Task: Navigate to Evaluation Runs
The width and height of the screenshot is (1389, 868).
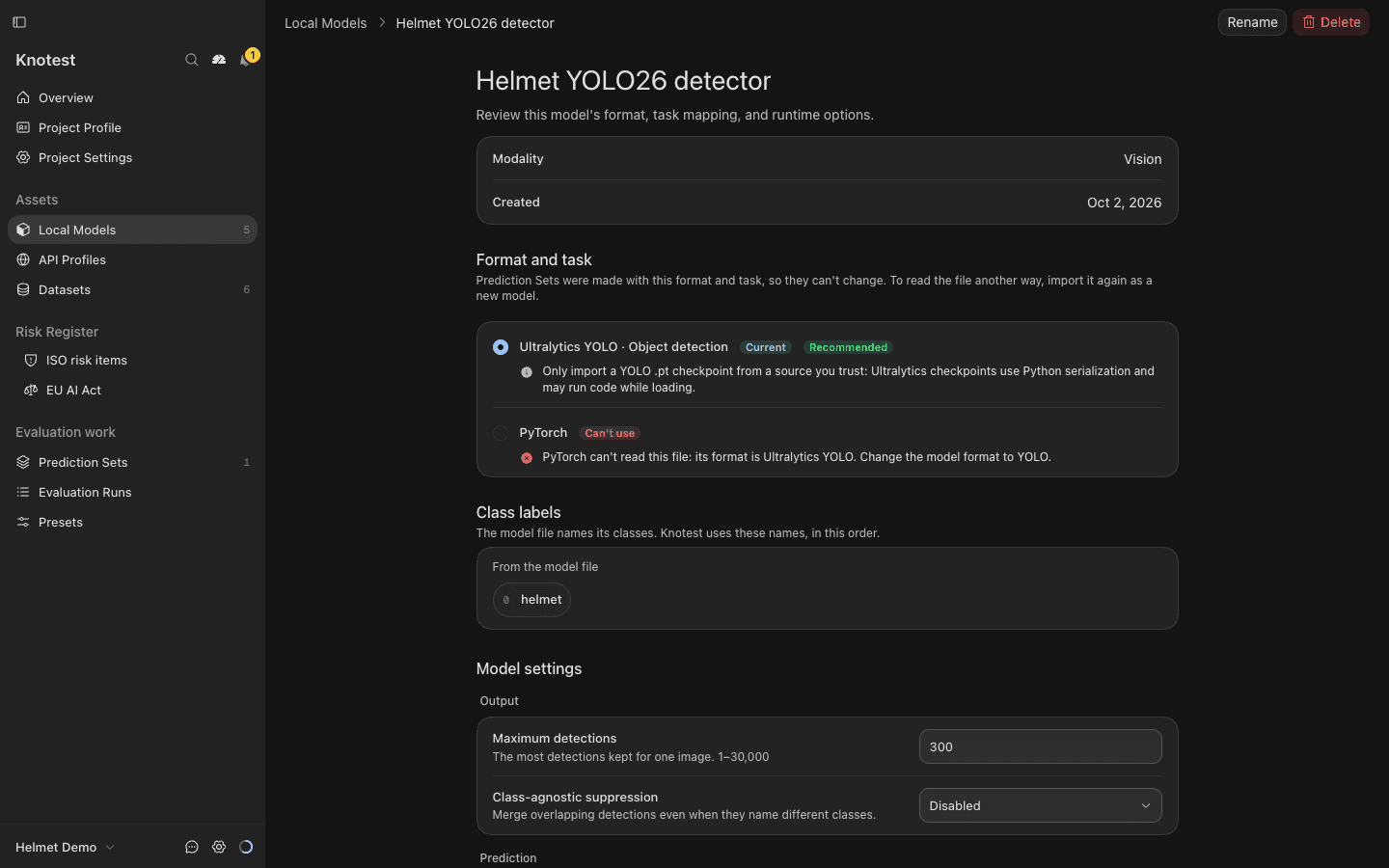Action: tap(132, 492)
